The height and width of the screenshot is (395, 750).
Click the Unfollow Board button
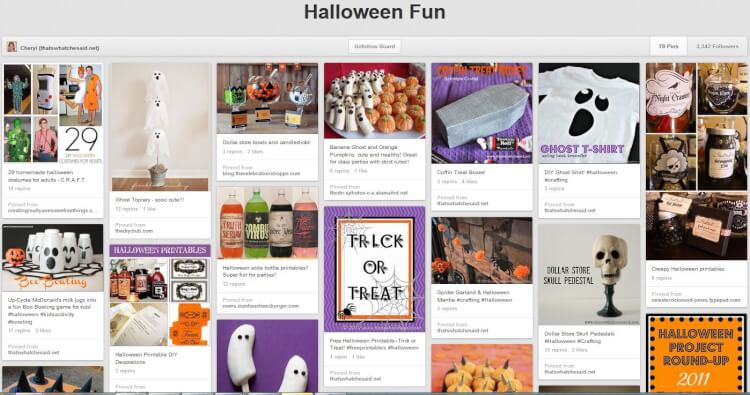pos(375,46)
